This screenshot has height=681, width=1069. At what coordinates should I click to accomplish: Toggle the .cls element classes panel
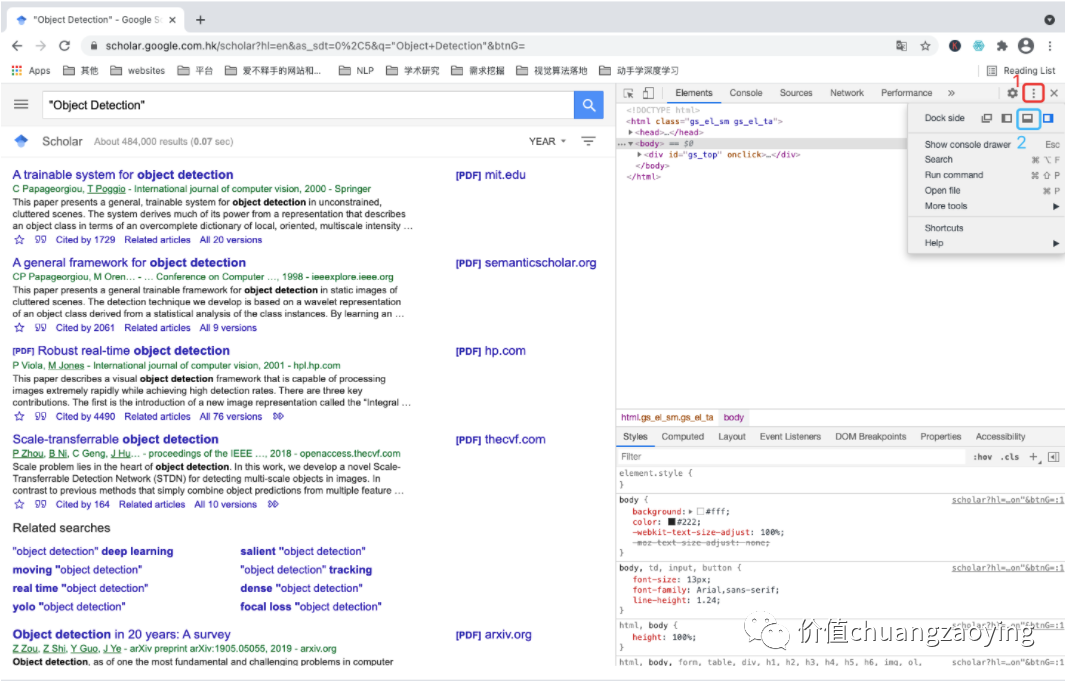coord(1010,457)
